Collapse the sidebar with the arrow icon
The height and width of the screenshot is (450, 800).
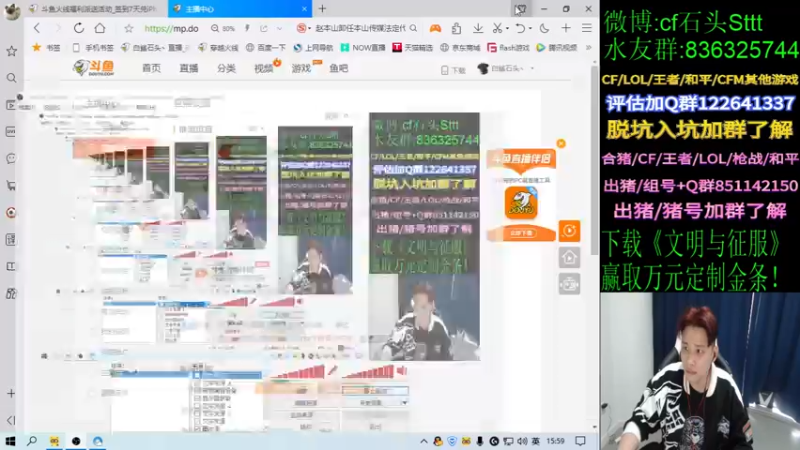(x=11, y=420)
